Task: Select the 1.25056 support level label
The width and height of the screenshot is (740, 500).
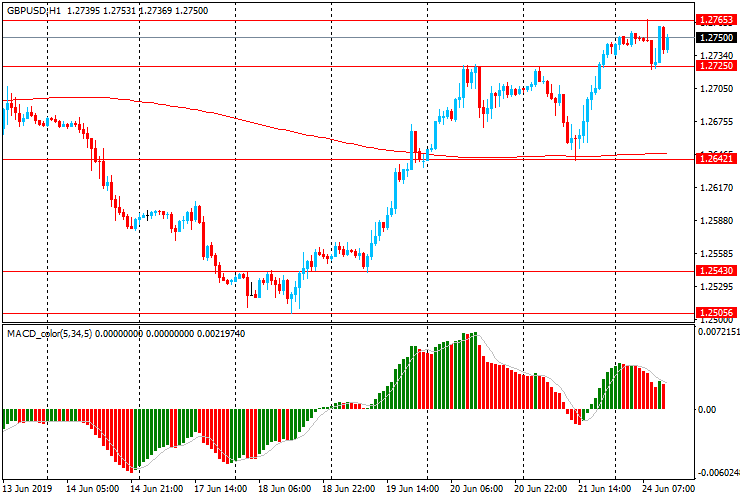Action: click(x=716, y=313)
